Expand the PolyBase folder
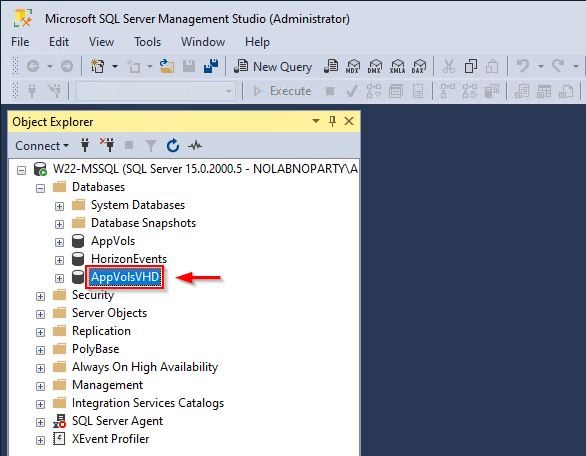Viewport: 586px width, 456px height. pyautogui.click(x=40, y=350)
